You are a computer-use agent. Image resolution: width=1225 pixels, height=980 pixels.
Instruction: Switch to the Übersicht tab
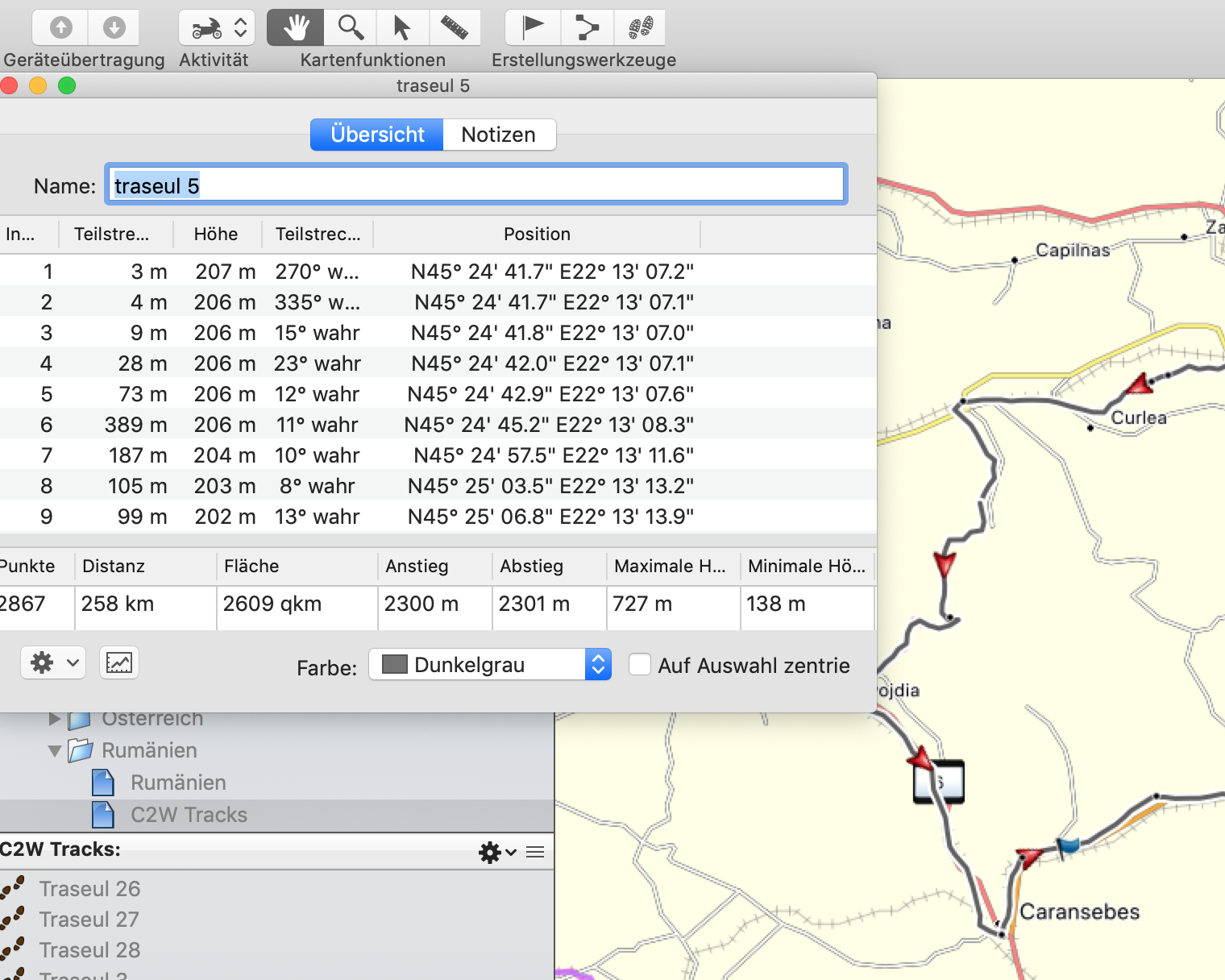point(377,135)
